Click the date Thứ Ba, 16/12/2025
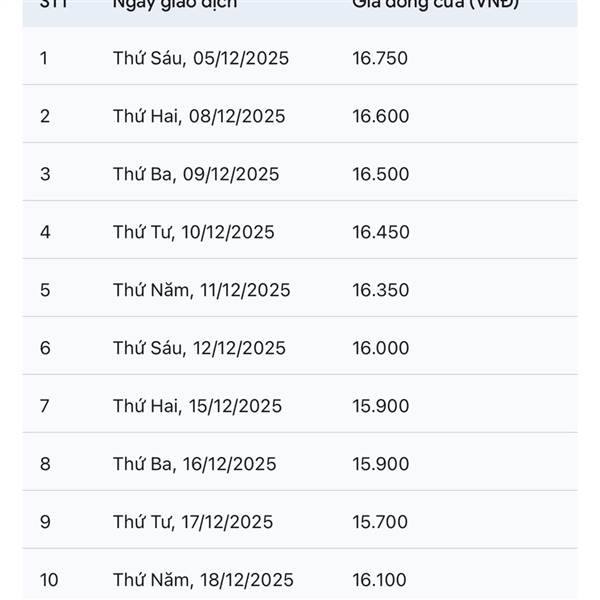600x600 pixels. point(195,464)
